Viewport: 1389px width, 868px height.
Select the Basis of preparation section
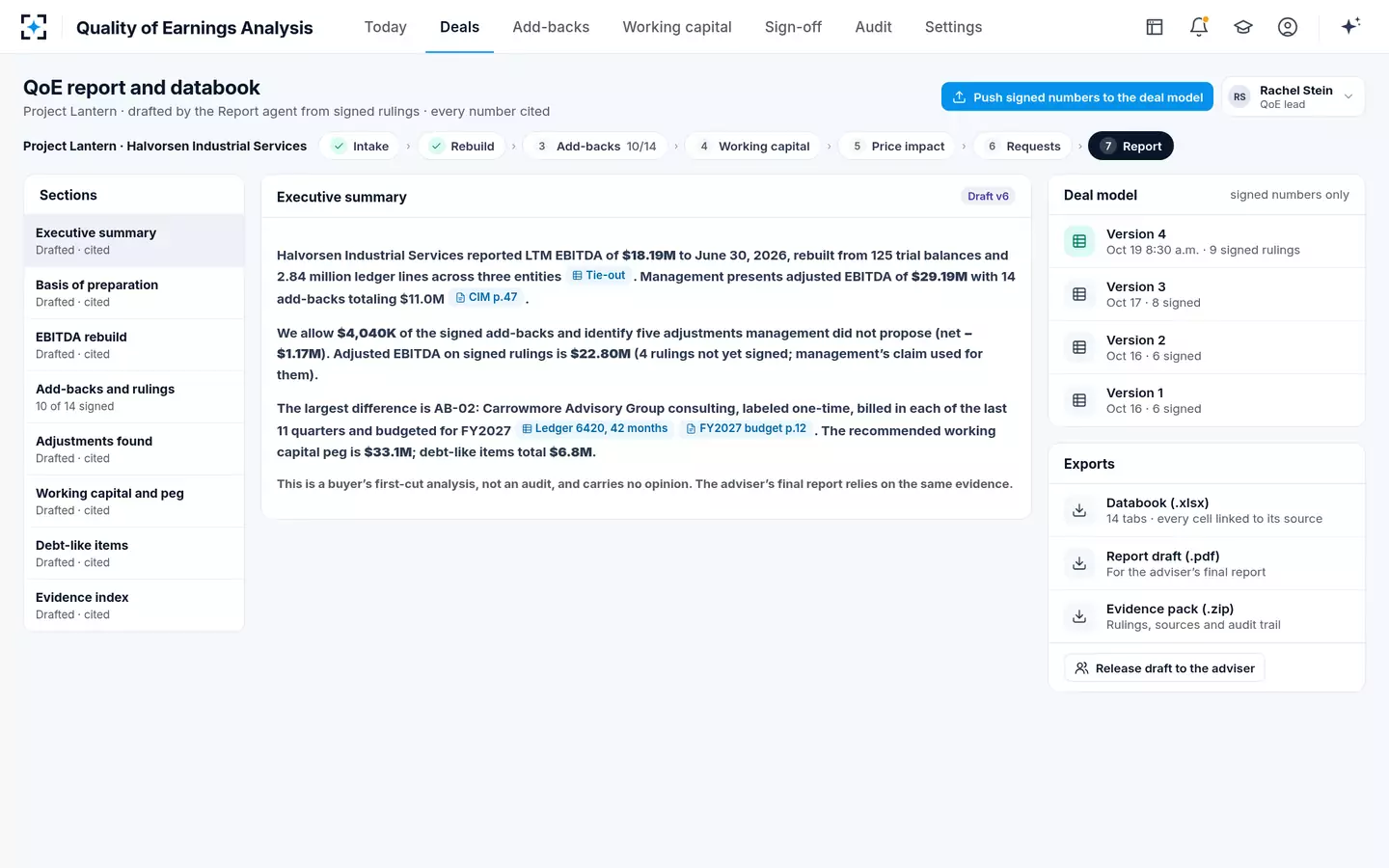[x=134, y=293]
